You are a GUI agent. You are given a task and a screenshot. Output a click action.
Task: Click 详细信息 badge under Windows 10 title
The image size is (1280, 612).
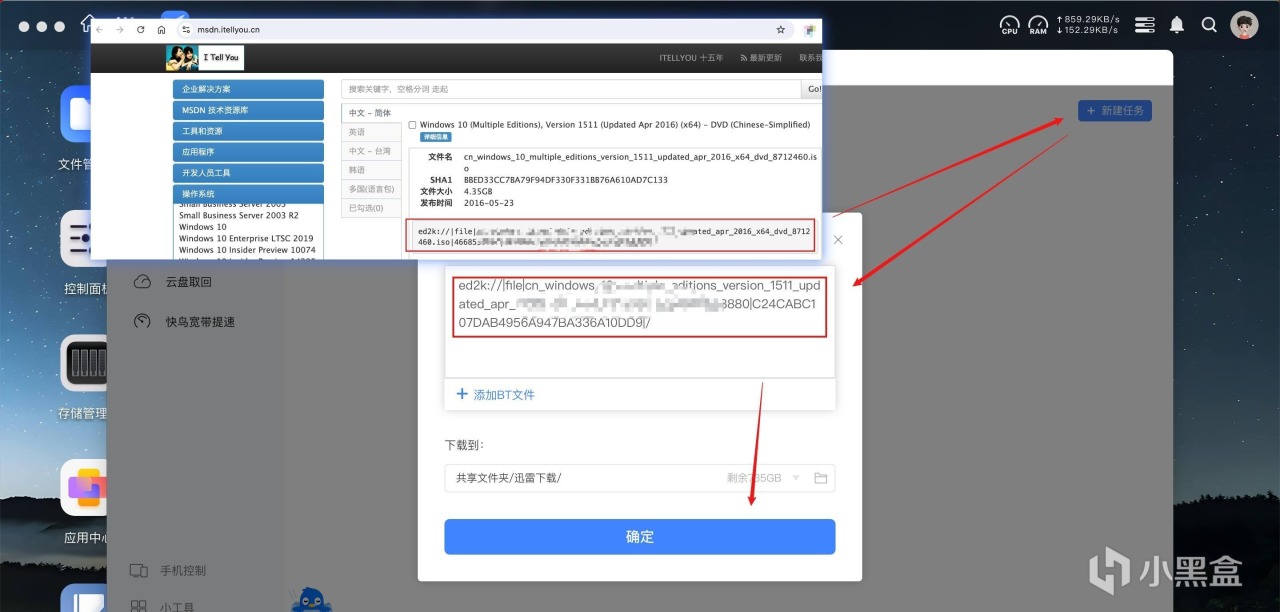point(435,137)
